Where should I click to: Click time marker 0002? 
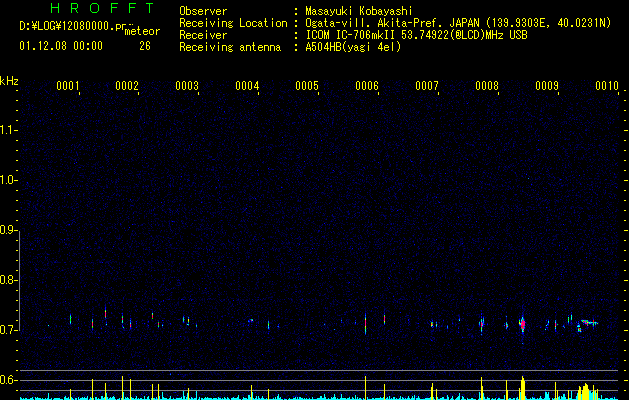pos(127,86)
